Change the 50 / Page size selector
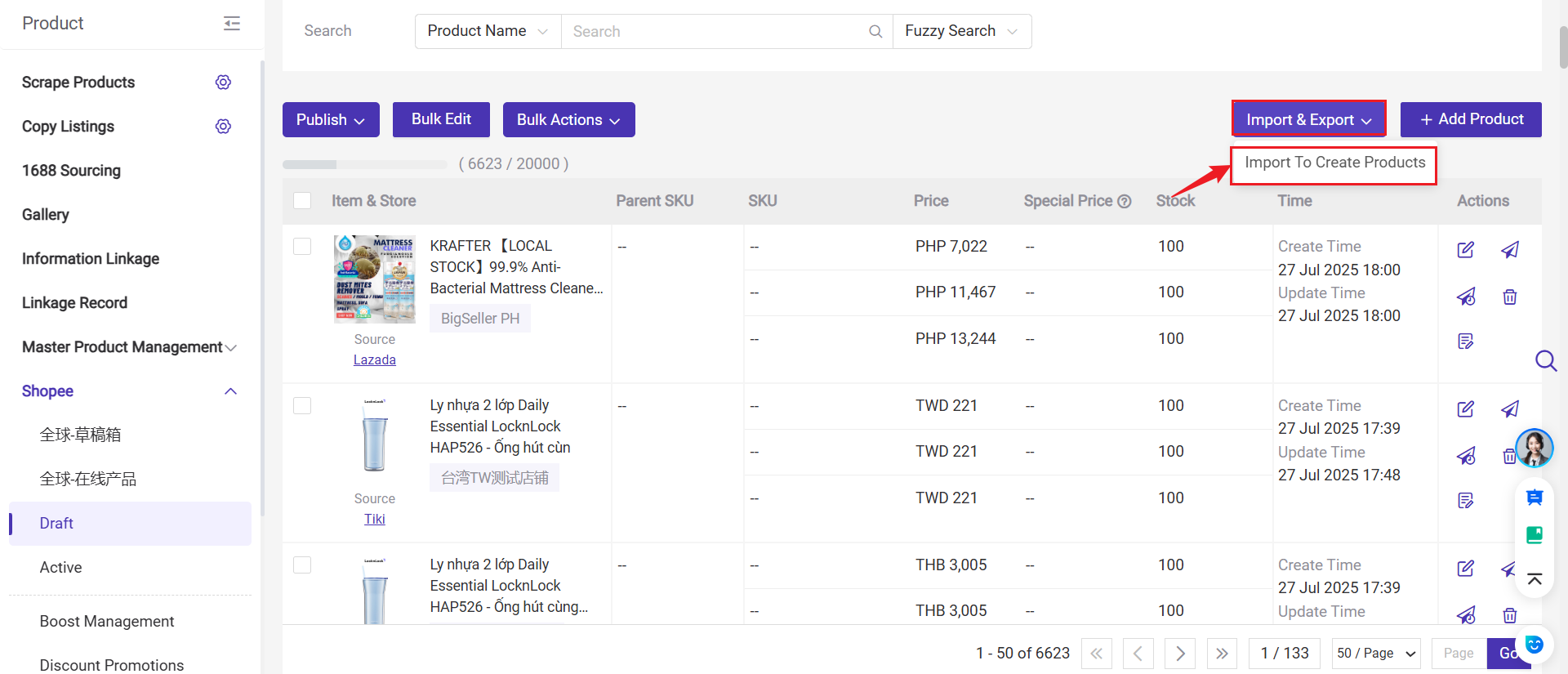 pos(1376,654)
